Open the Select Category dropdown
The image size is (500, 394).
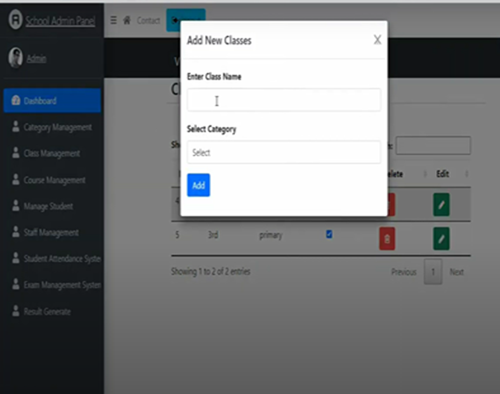pyautogui.click(x=284, y=152)
